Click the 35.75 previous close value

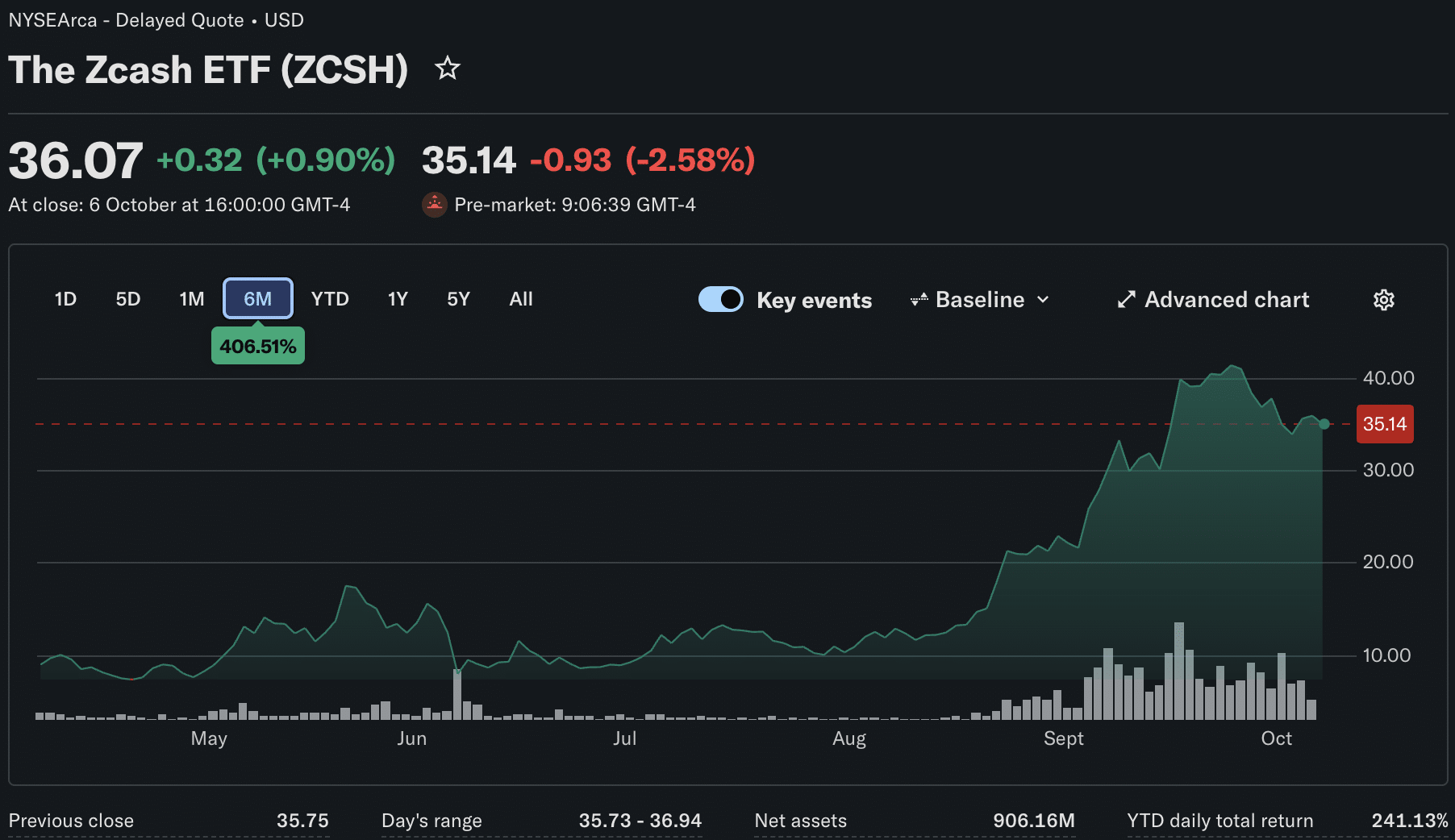pos(303,821)
